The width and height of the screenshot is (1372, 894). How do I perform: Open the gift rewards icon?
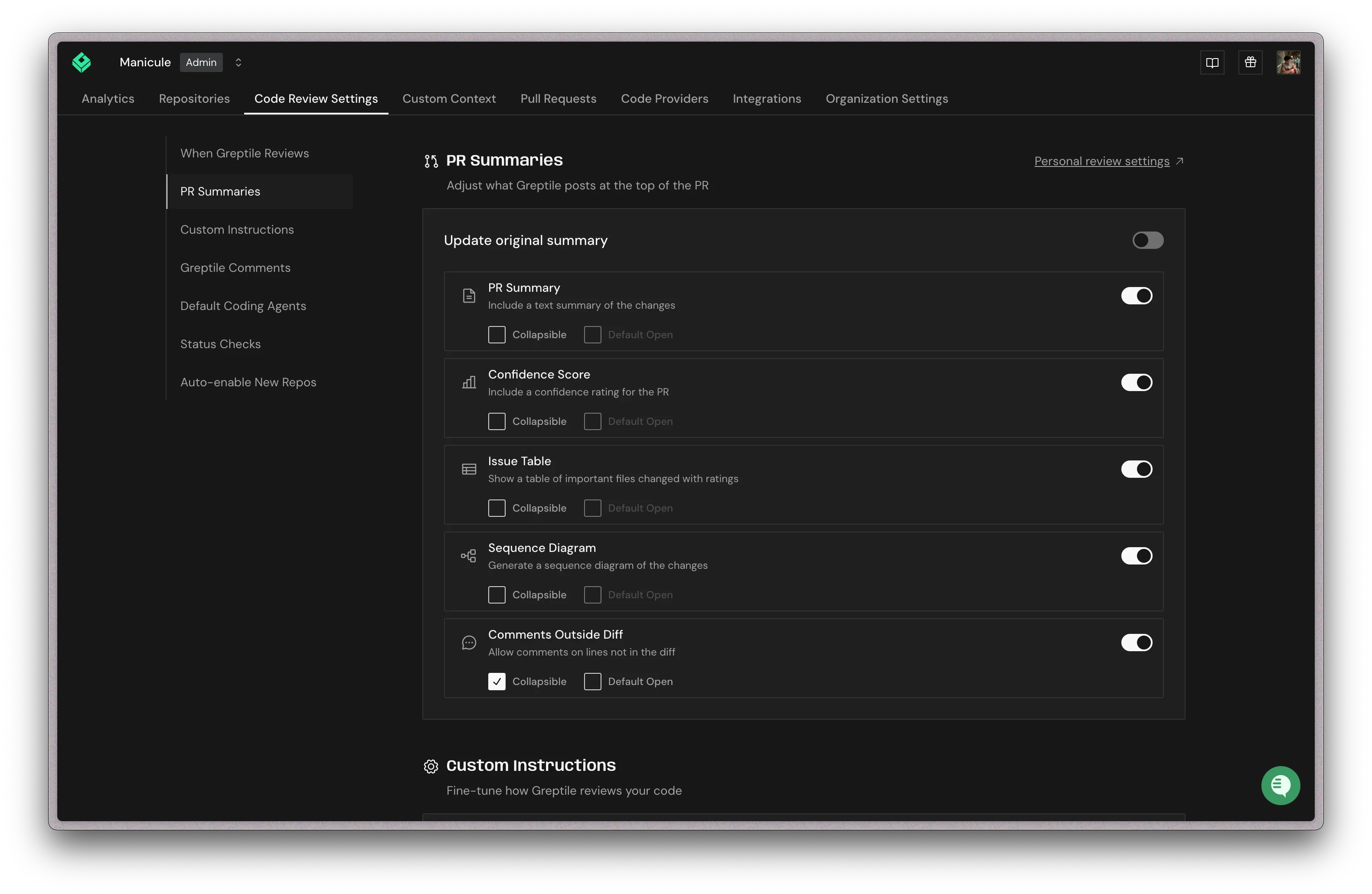pos(1250,62)
